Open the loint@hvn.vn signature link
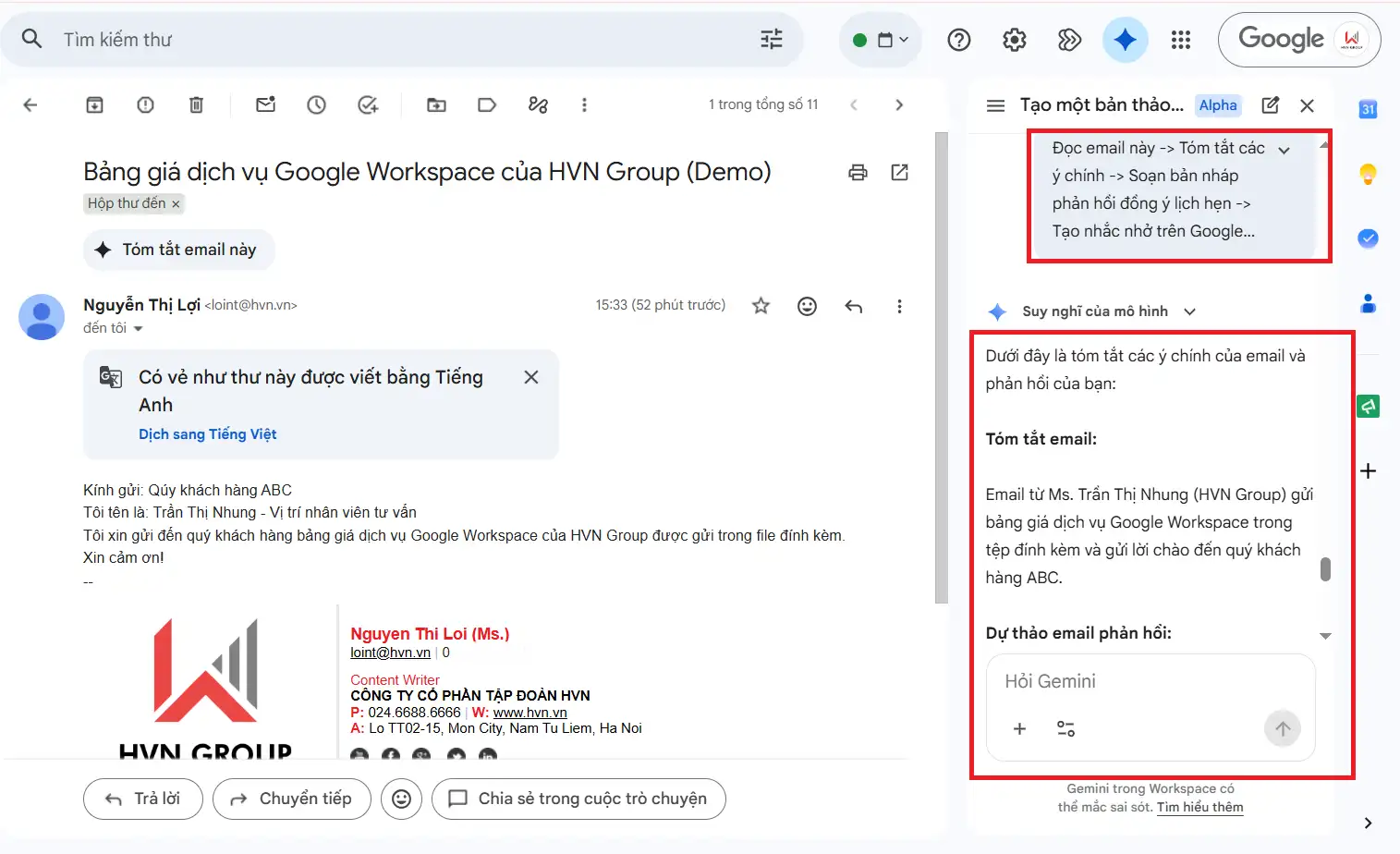 point(390,653)
